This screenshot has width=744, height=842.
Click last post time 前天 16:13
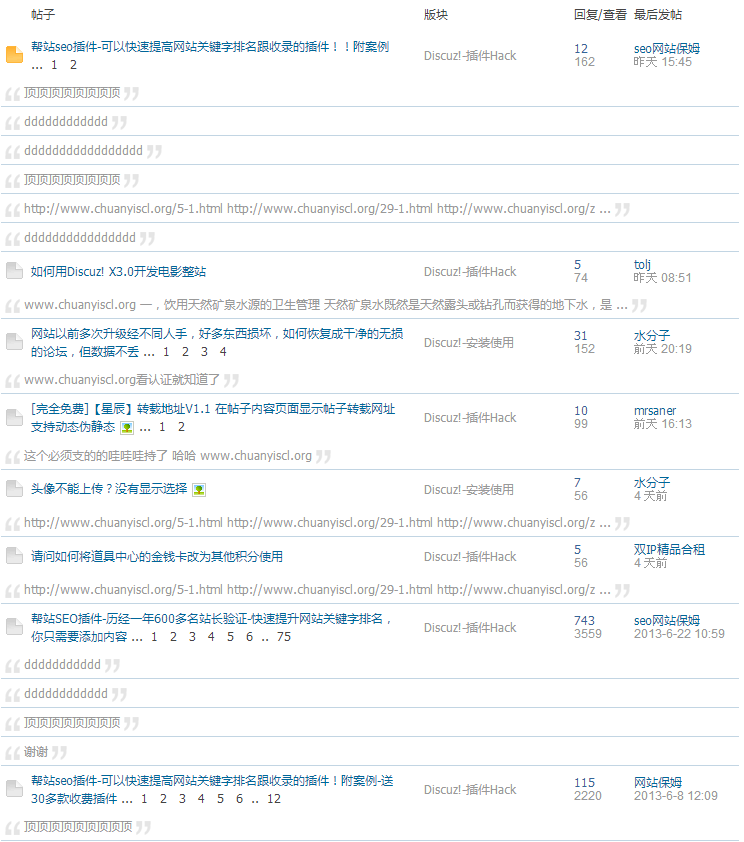[x=662, y=424]
